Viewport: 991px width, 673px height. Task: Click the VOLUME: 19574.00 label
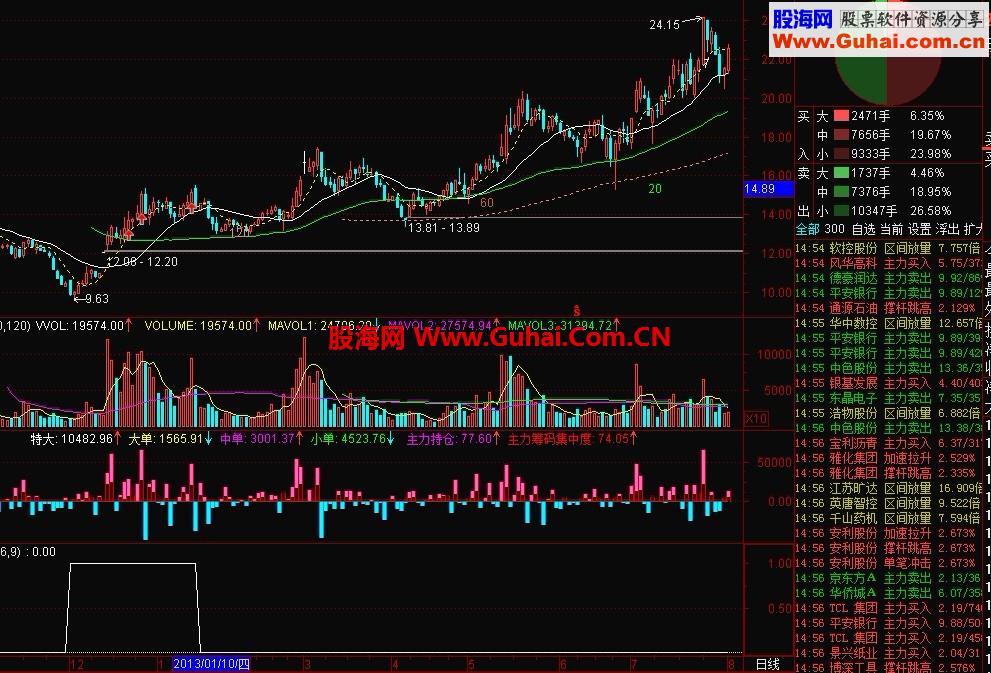point(202,326)
